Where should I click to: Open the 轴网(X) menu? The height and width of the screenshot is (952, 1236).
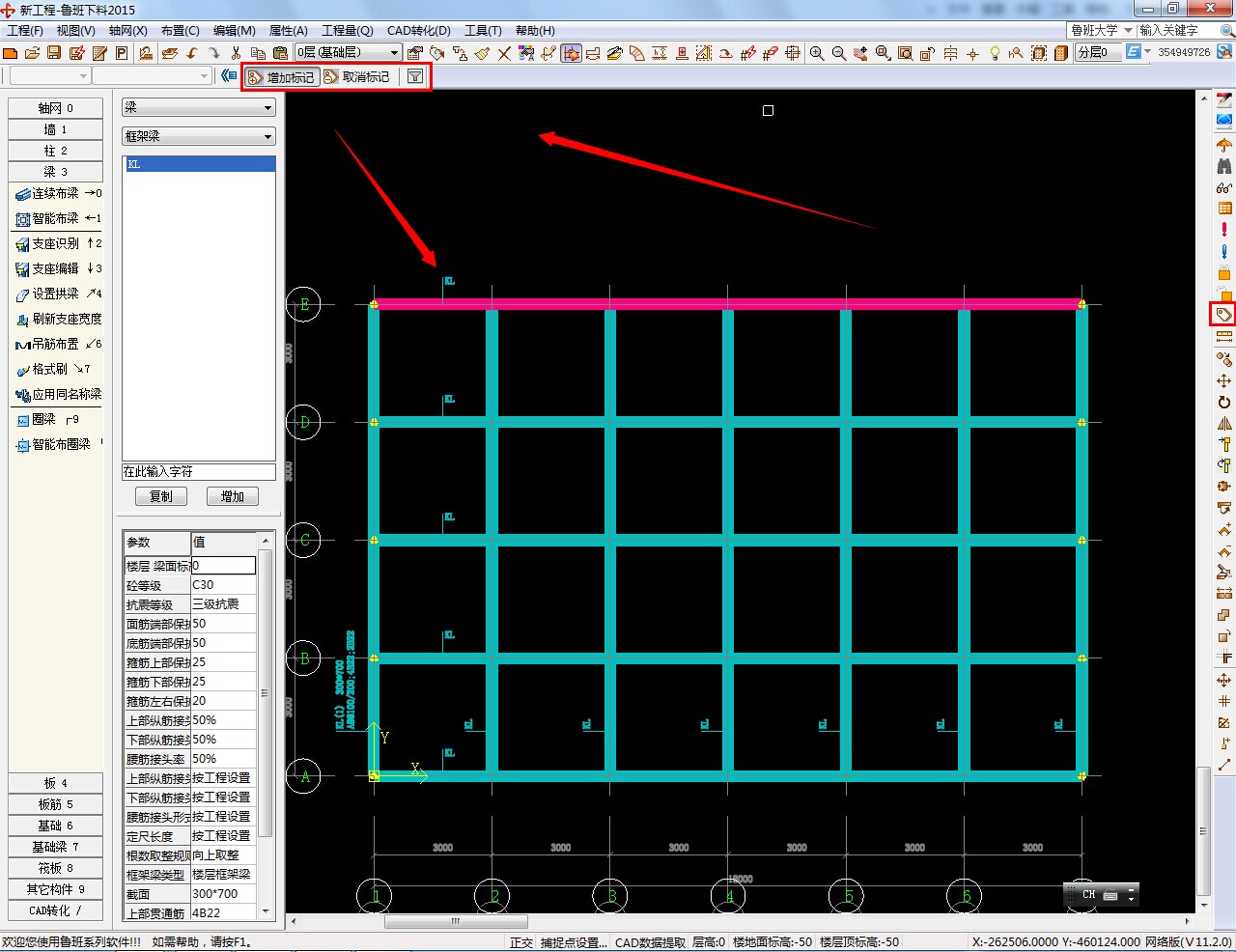128,31
